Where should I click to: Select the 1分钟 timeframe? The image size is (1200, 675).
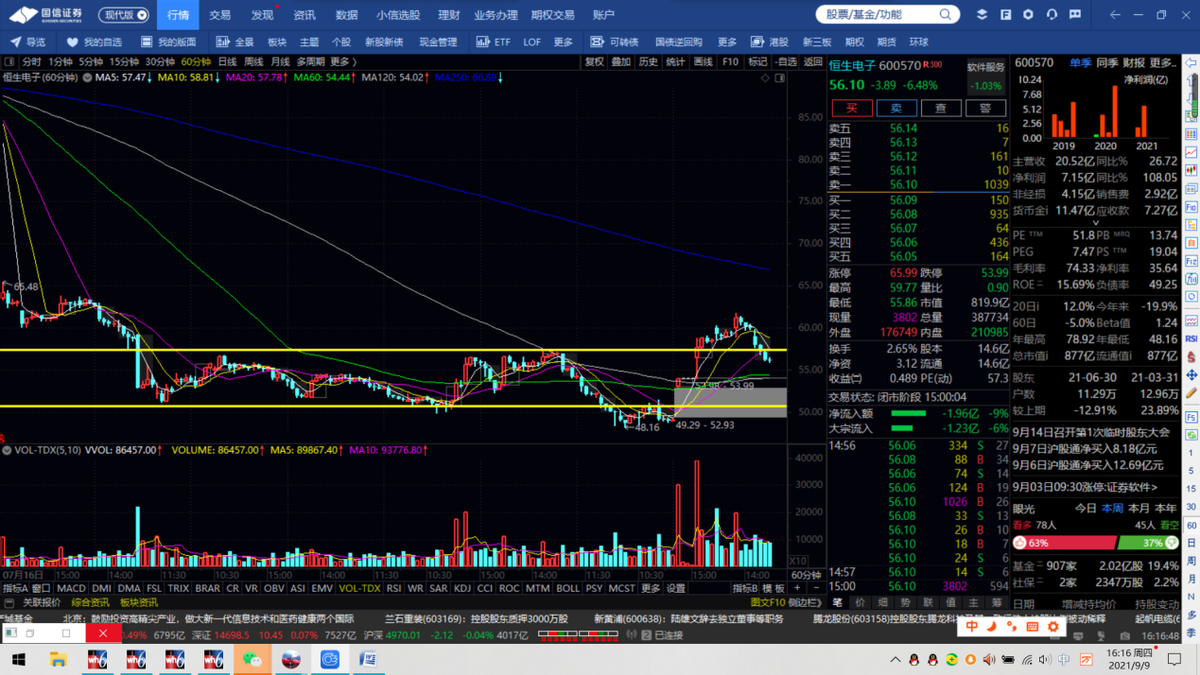pyautogui.click(x=60, y=62)
